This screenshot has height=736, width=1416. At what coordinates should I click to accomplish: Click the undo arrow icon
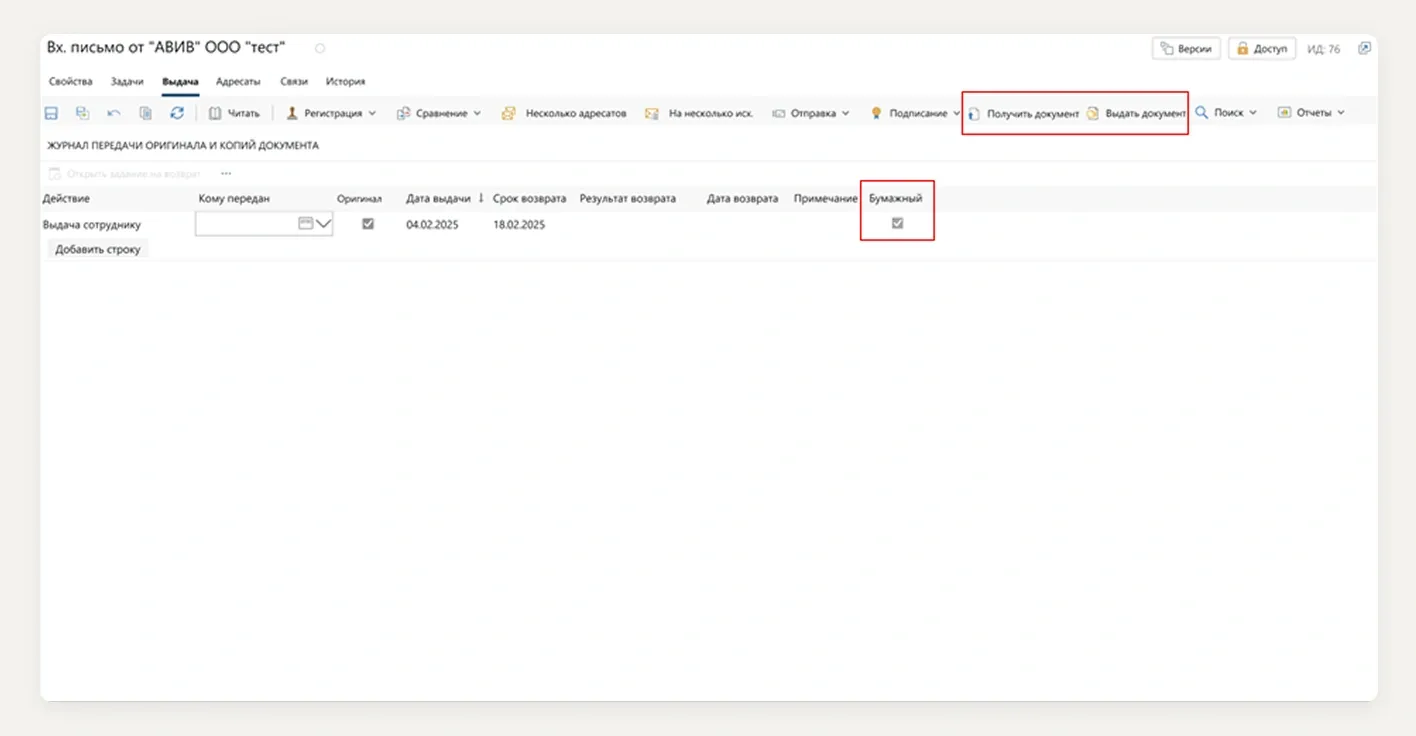[x=114, y=113]
